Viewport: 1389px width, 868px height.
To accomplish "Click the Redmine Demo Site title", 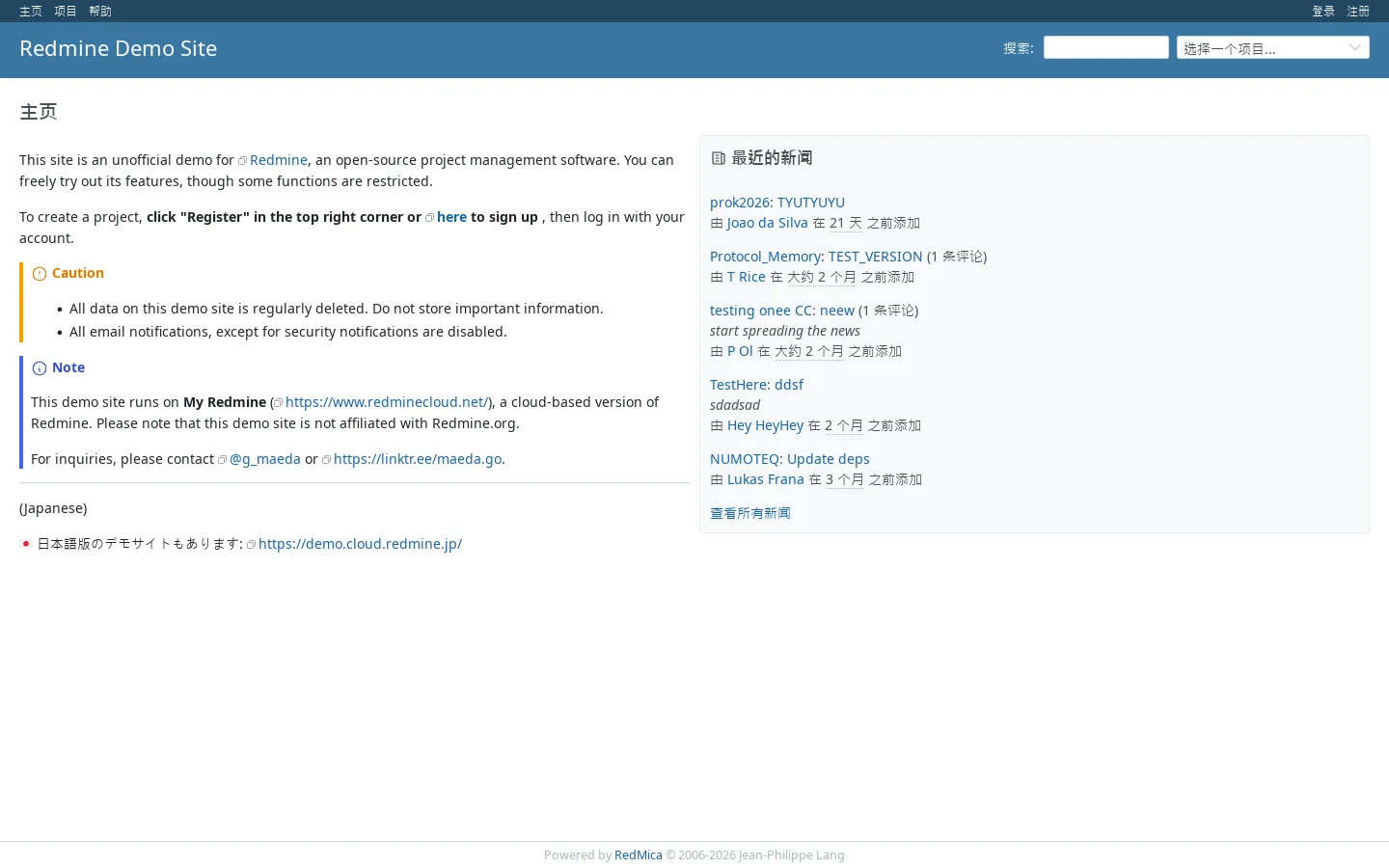I will (x=118, y=48).
